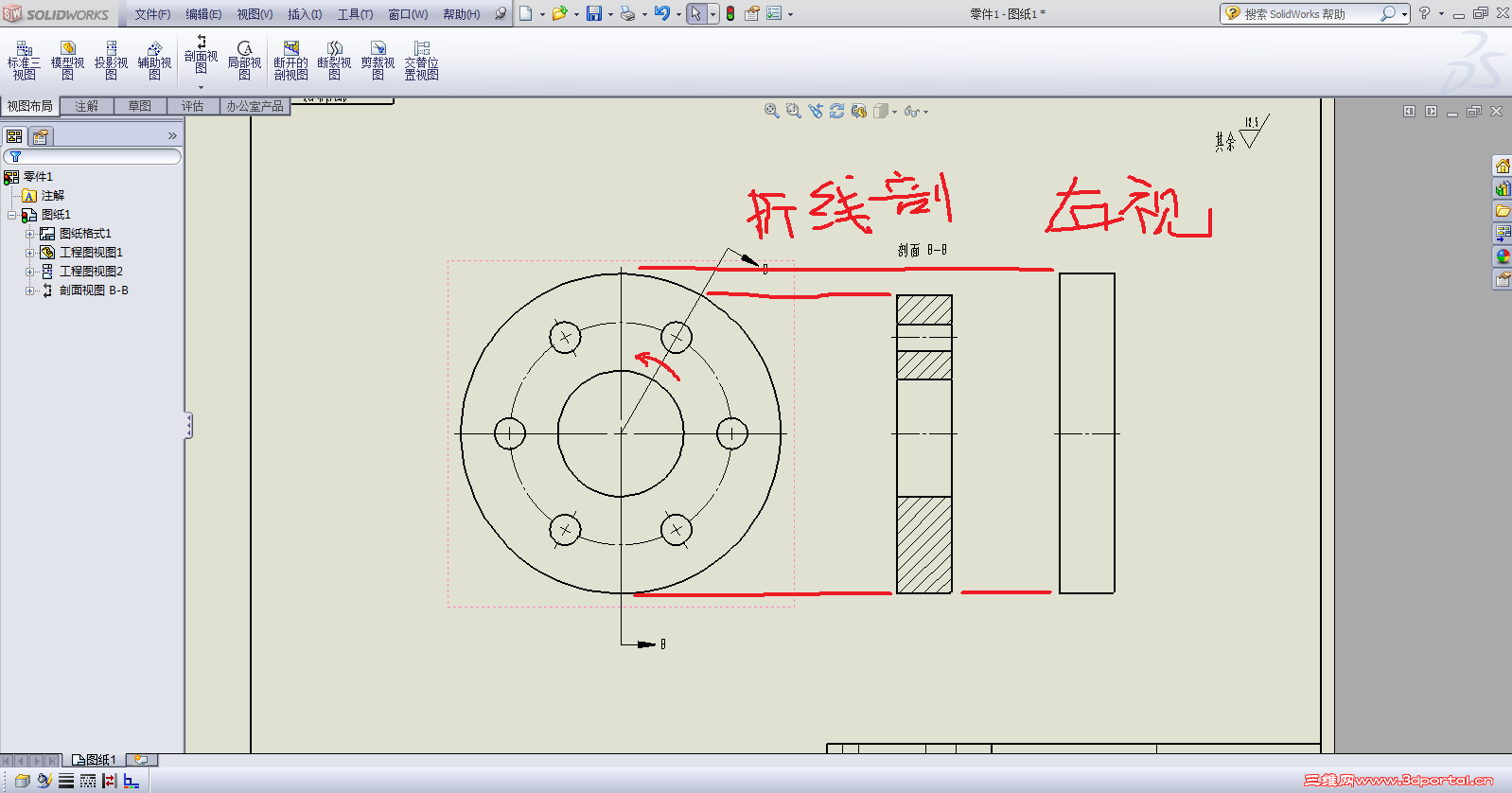Click the Display Style cube icon

[881, 111]
